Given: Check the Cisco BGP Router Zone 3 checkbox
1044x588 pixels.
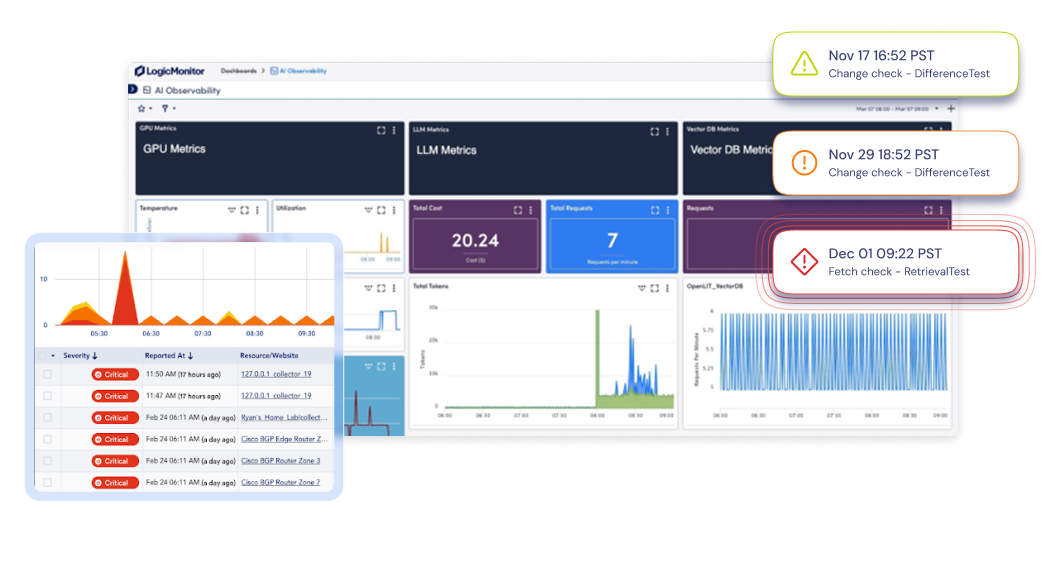Looking at the screenshot, I should coord(47,461).
